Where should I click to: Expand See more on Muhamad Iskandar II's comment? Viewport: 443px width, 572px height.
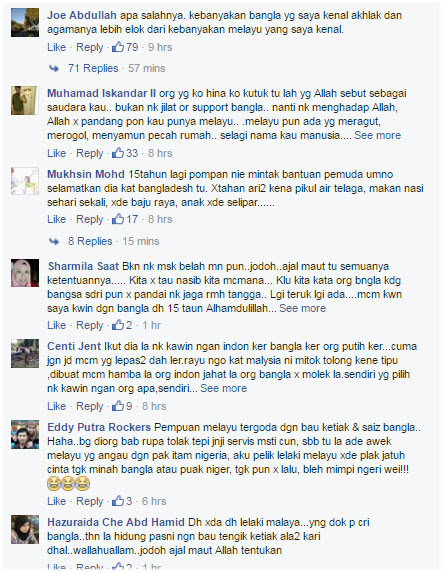pyautogui.click(x=377, y=135)
